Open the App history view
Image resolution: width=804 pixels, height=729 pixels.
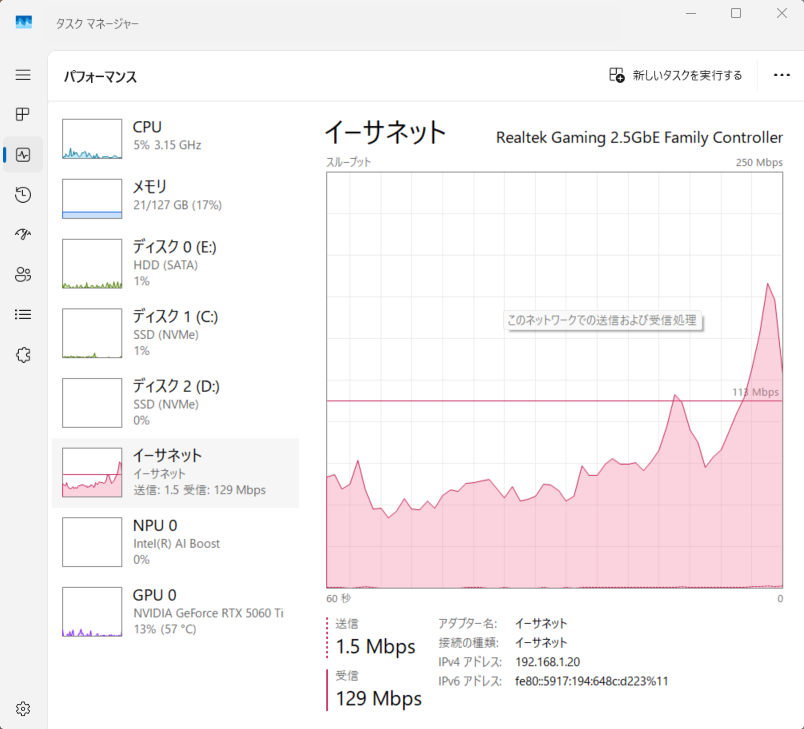pos(22,194)
